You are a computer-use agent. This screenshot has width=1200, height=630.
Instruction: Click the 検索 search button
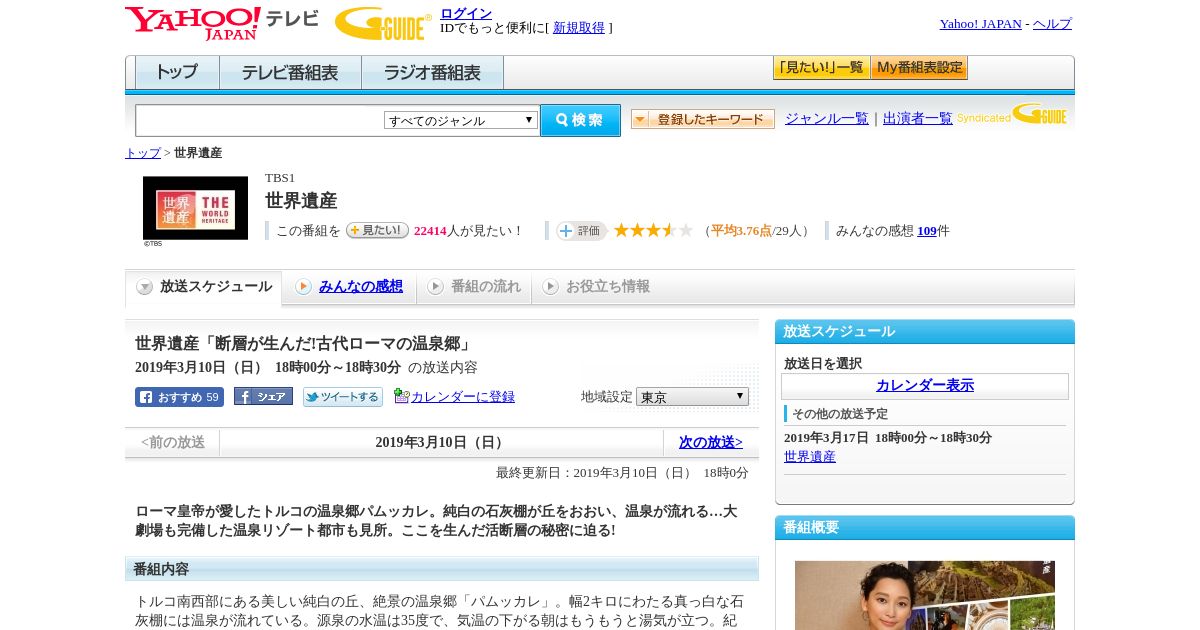[x=580, y=120]
